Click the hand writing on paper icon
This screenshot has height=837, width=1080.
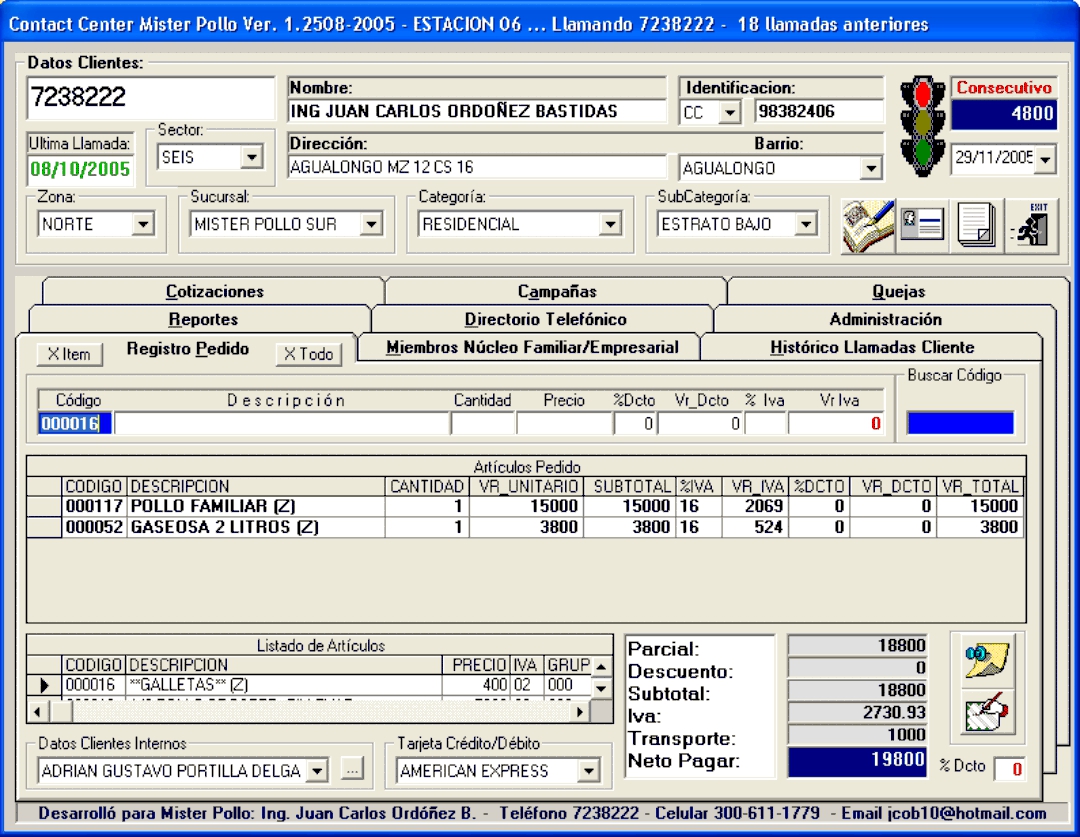987,713
